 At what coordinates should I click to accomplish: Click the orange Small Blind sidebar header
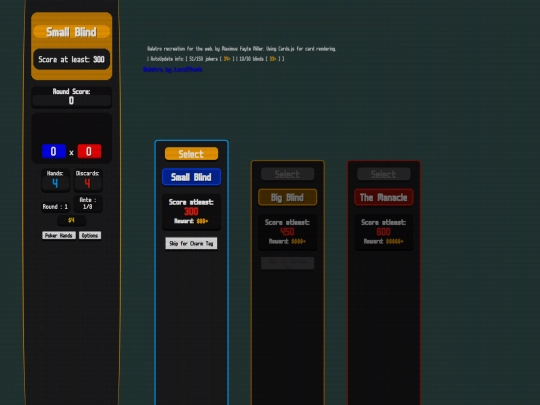71,32
